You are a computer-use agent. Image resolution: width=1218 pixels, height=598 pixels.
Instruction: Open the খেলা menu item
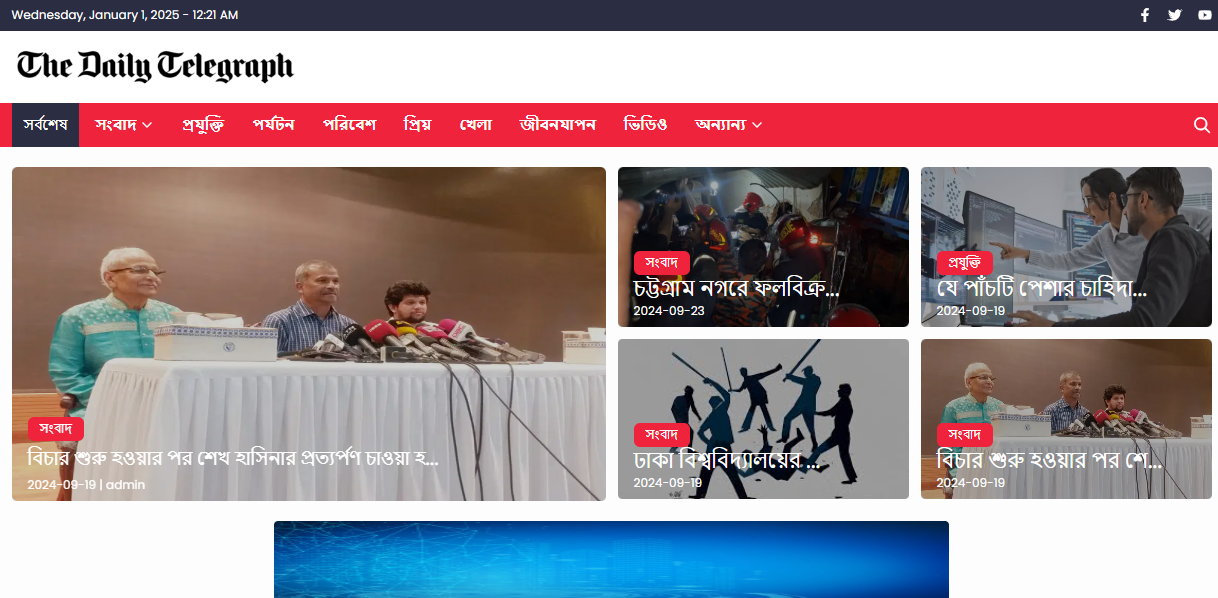(476, 125)
